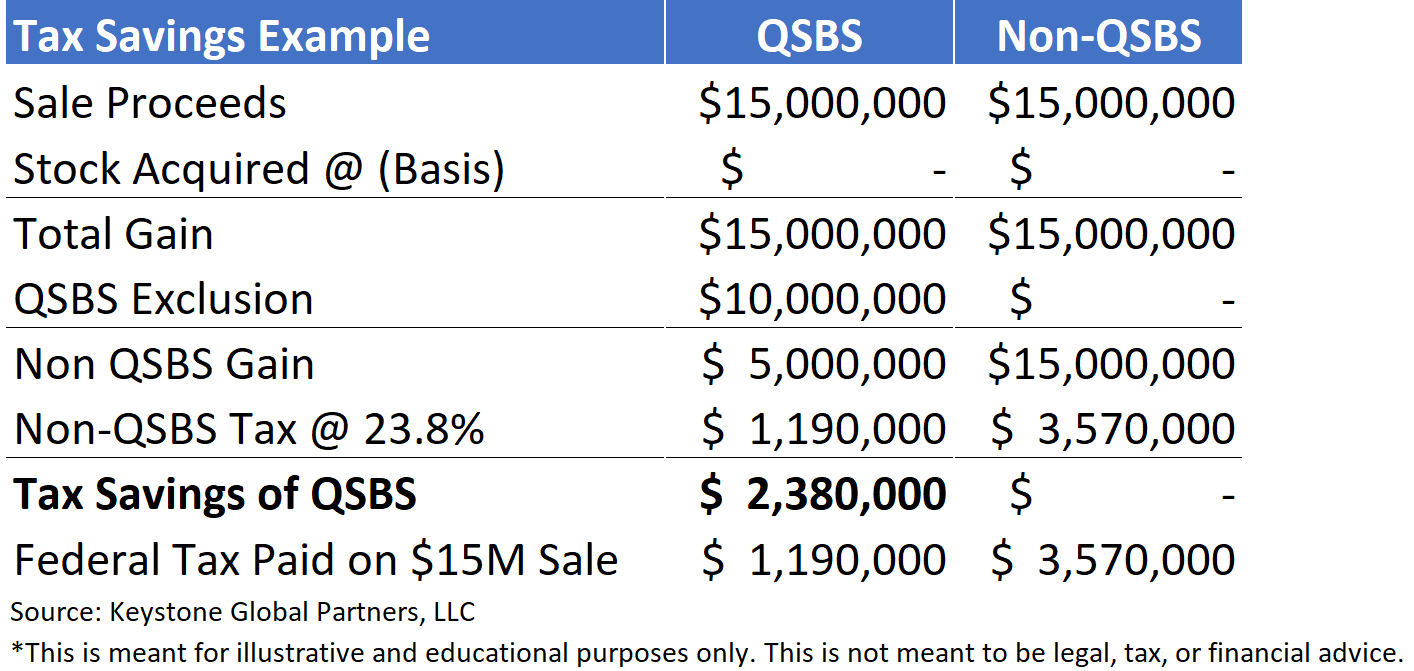Click the Total Gain row label
Screen dimensions: 1414x671
pos(114,235)
